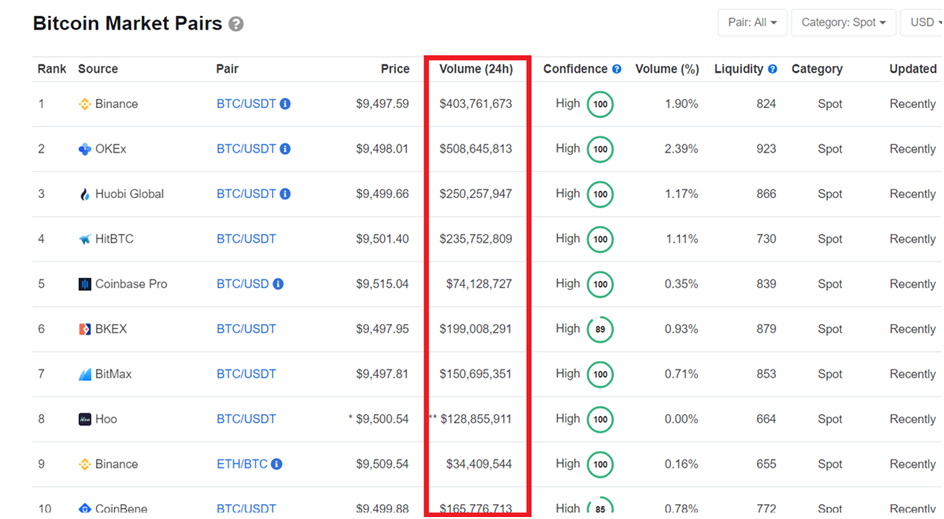This screenshot has height=519, width=944.
Task: Click confidence score 100 circle for OKEx
Action: (x=600, y=149)
